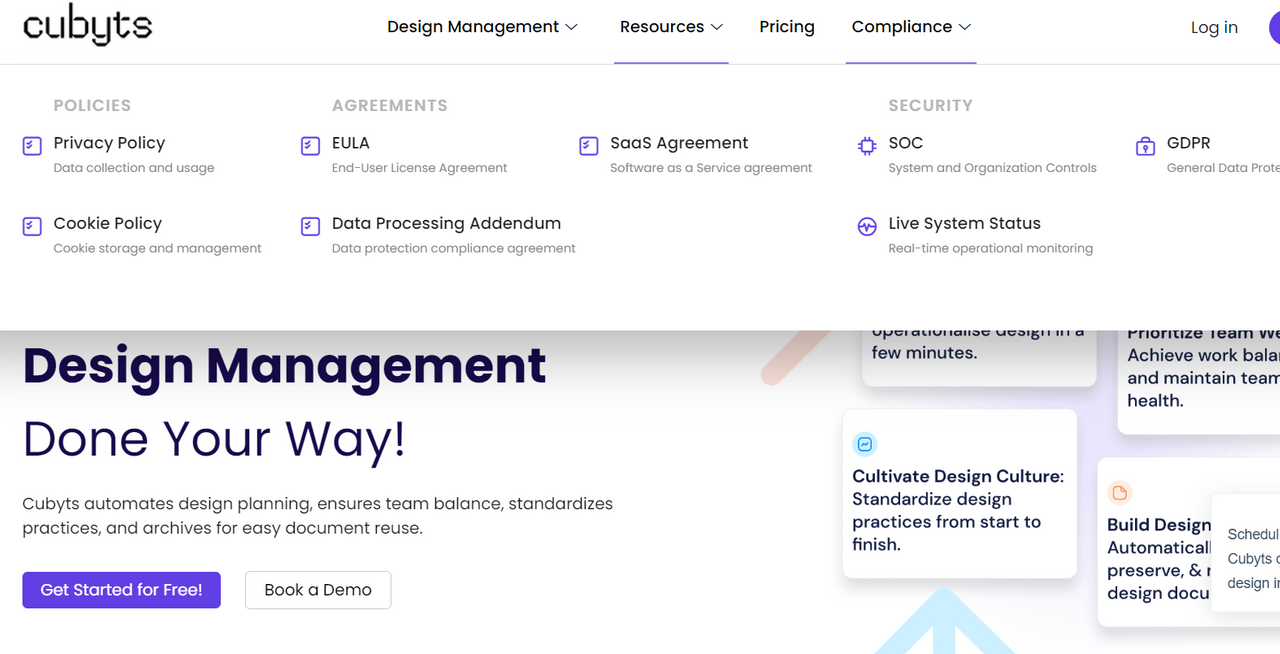Expand the Design Management chevron
The height and width of the screenshot is (654, 1280).
(571, 27)
